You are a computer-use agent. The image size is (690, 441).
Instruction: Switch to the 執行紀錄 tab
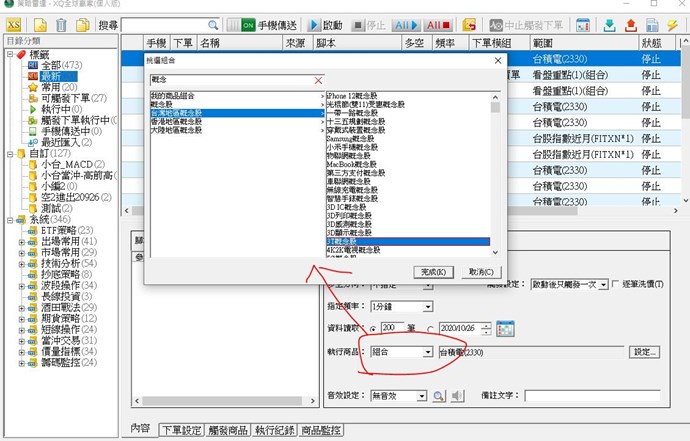coord(276,429)
